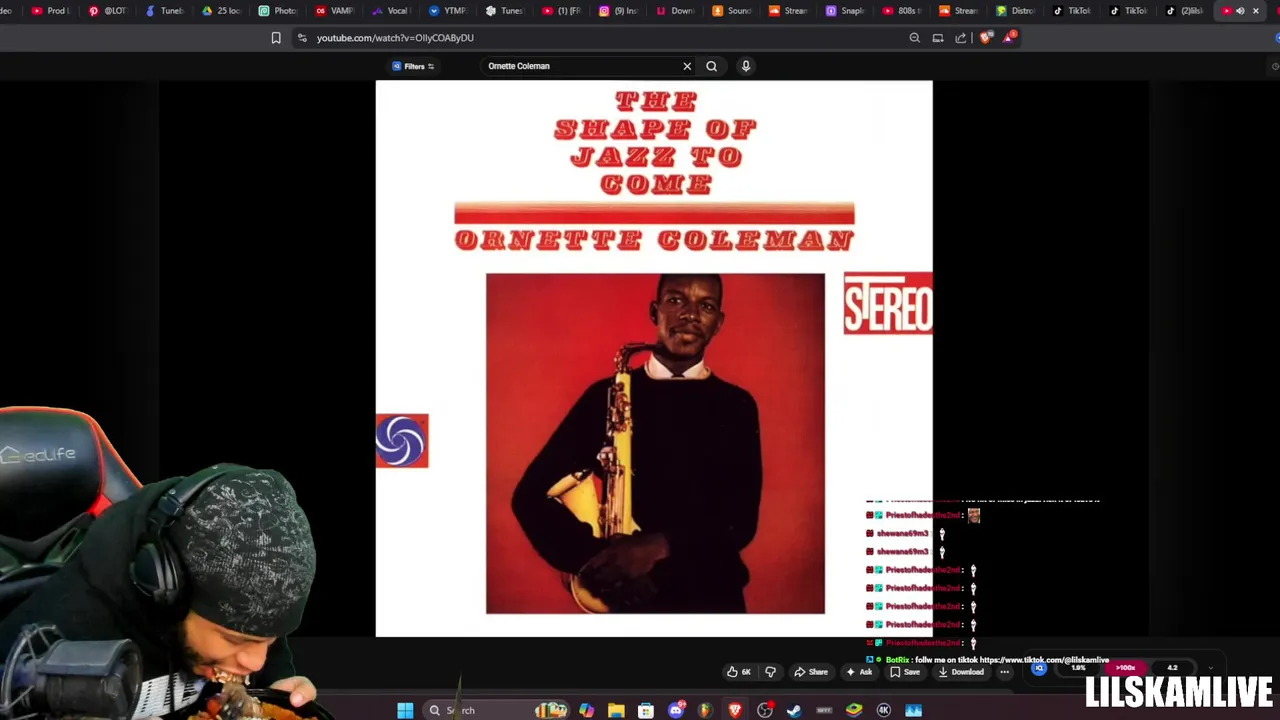The image size is (1280, 720).
Task: View site information icon beside URL
Action: pos(302,38)
